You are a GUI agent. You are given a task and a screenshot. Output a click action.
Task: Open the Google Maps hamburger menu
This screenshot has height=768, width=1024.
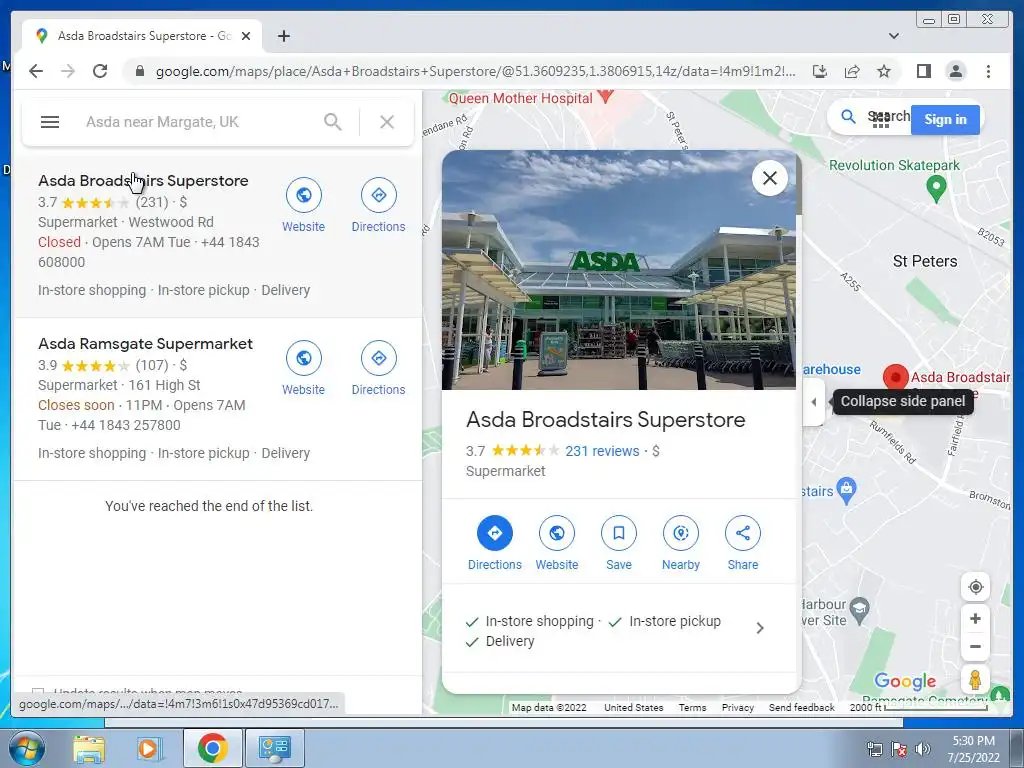50,122
